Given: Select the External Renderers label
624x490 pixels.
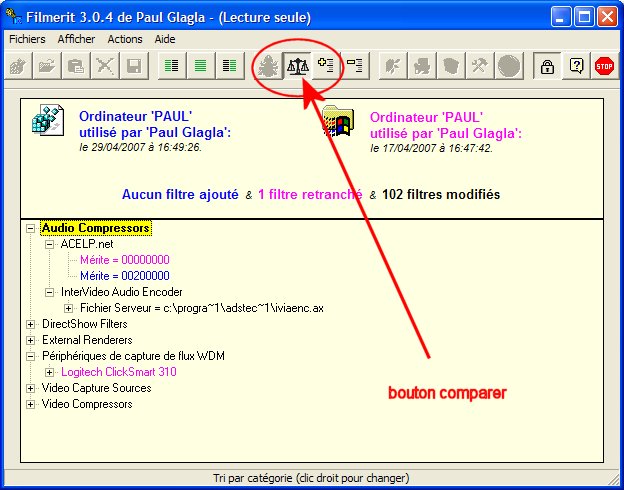Looking at the screenshot, I should (87, 340).
